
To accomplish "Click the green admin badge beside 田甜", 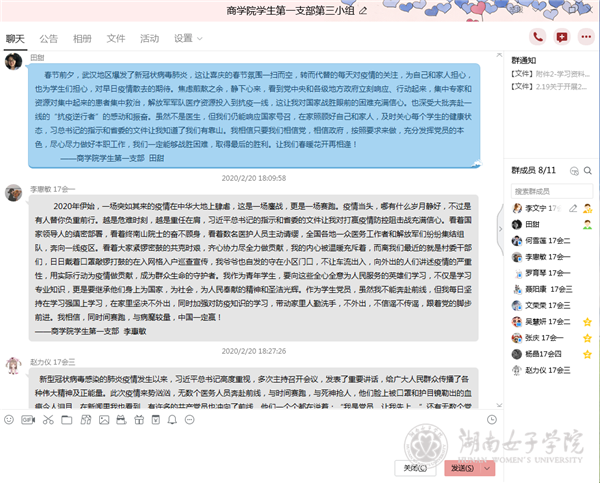I will (587, 224).
